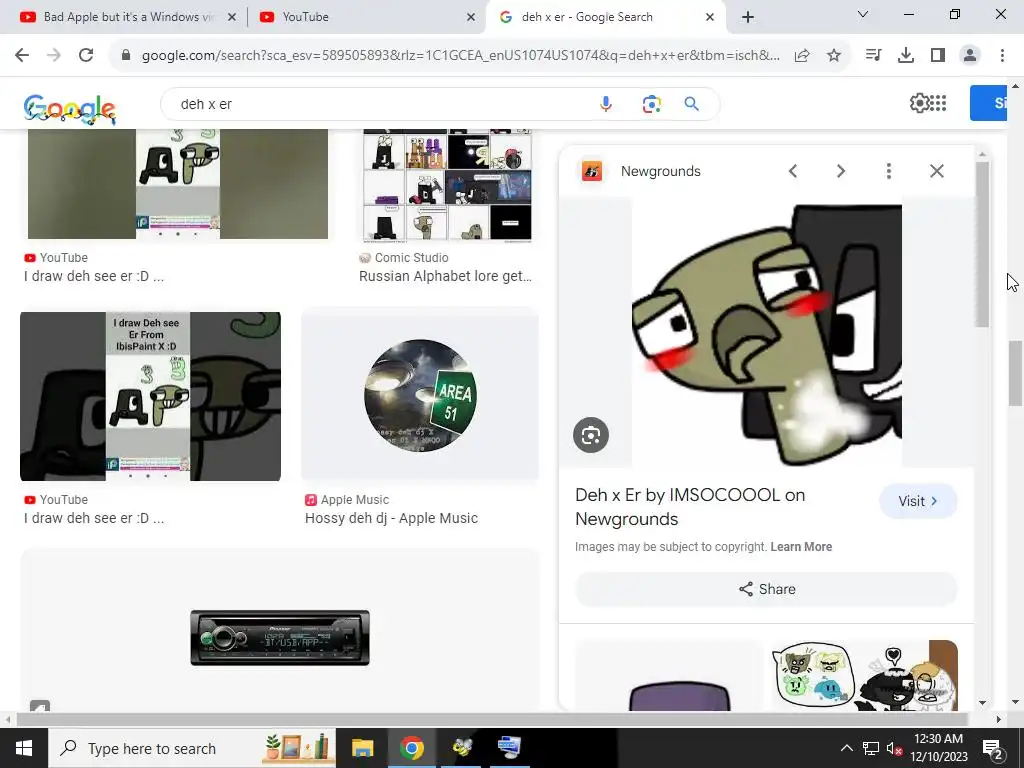
Task: Open Chrome three-dot menu
Action: [1002, 56]
